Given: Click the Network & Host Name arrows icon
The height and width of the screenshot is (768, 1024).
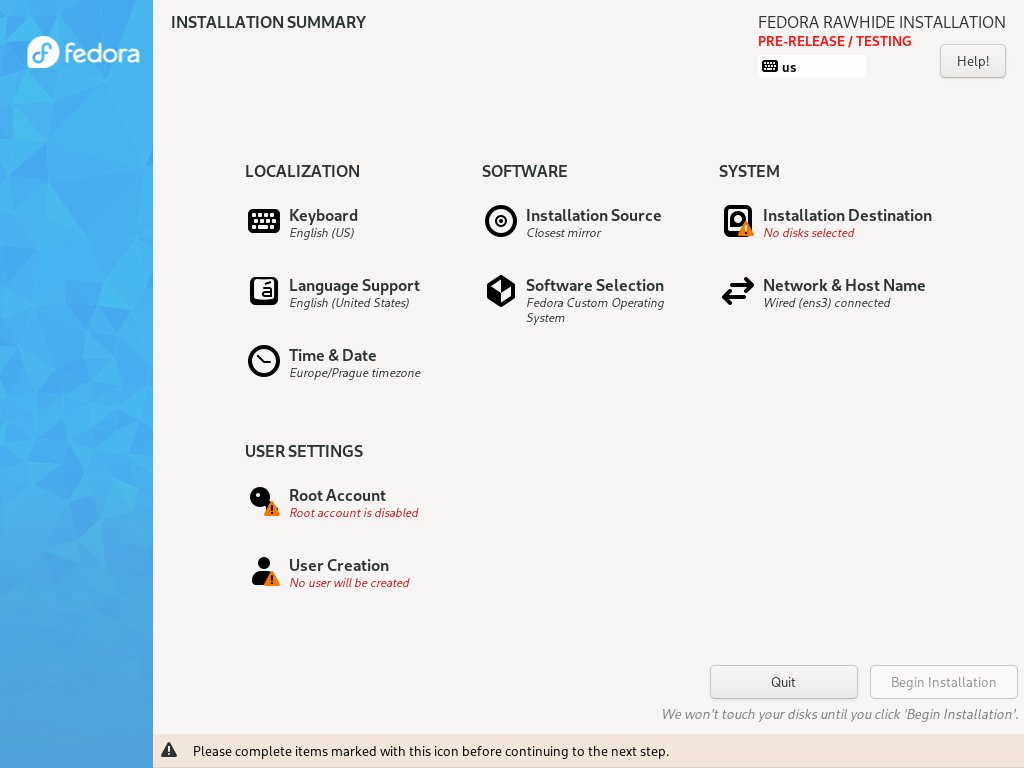Looking at the screenshot, I should (738, 291).
